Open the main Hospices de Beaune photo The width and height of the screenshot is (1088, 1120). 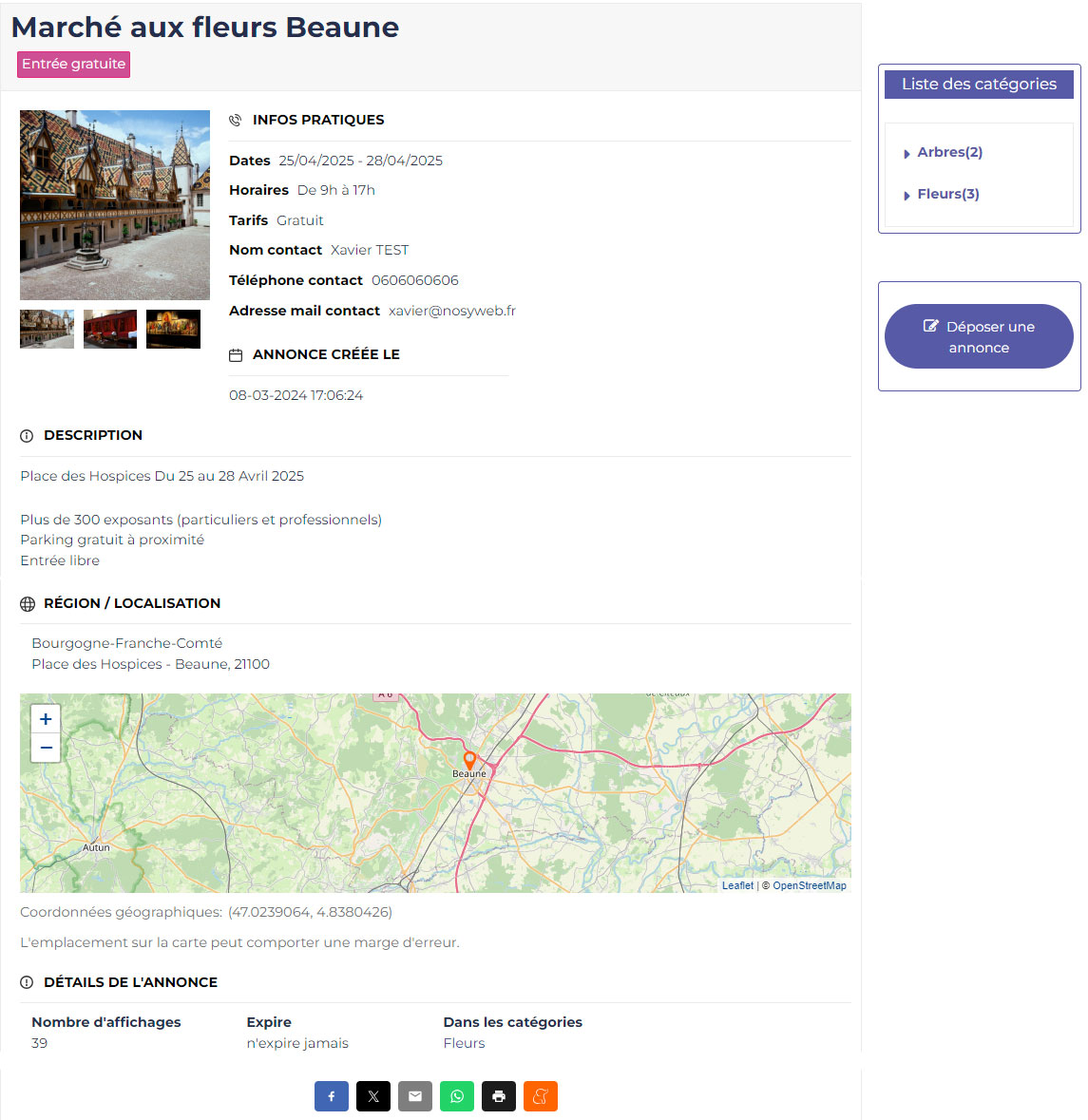[115, 205]
